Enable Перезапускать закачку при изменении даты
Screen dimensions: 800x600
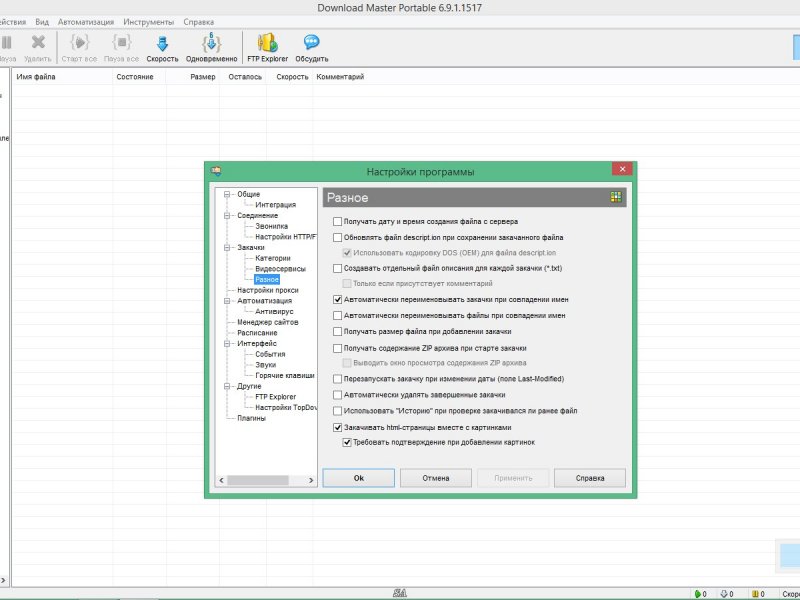click(x=337, y=379)
